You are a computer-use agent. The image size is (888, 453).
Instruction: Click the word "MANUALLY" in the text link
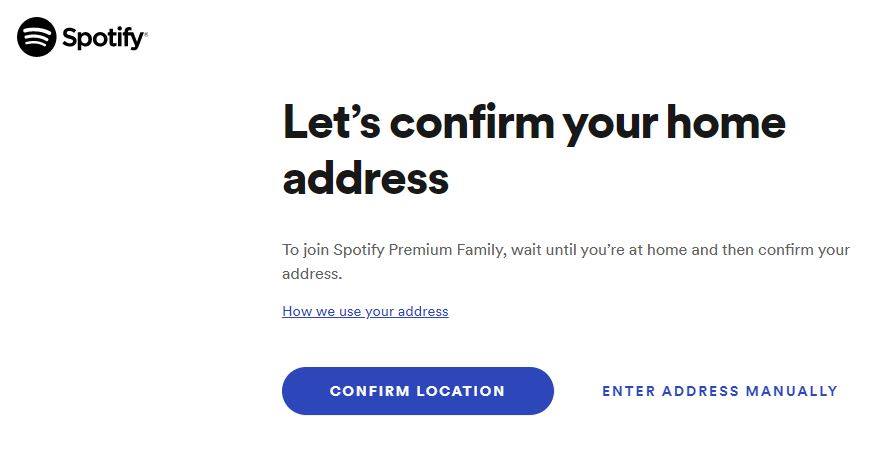pyautogui.click(x=792, y=391)
